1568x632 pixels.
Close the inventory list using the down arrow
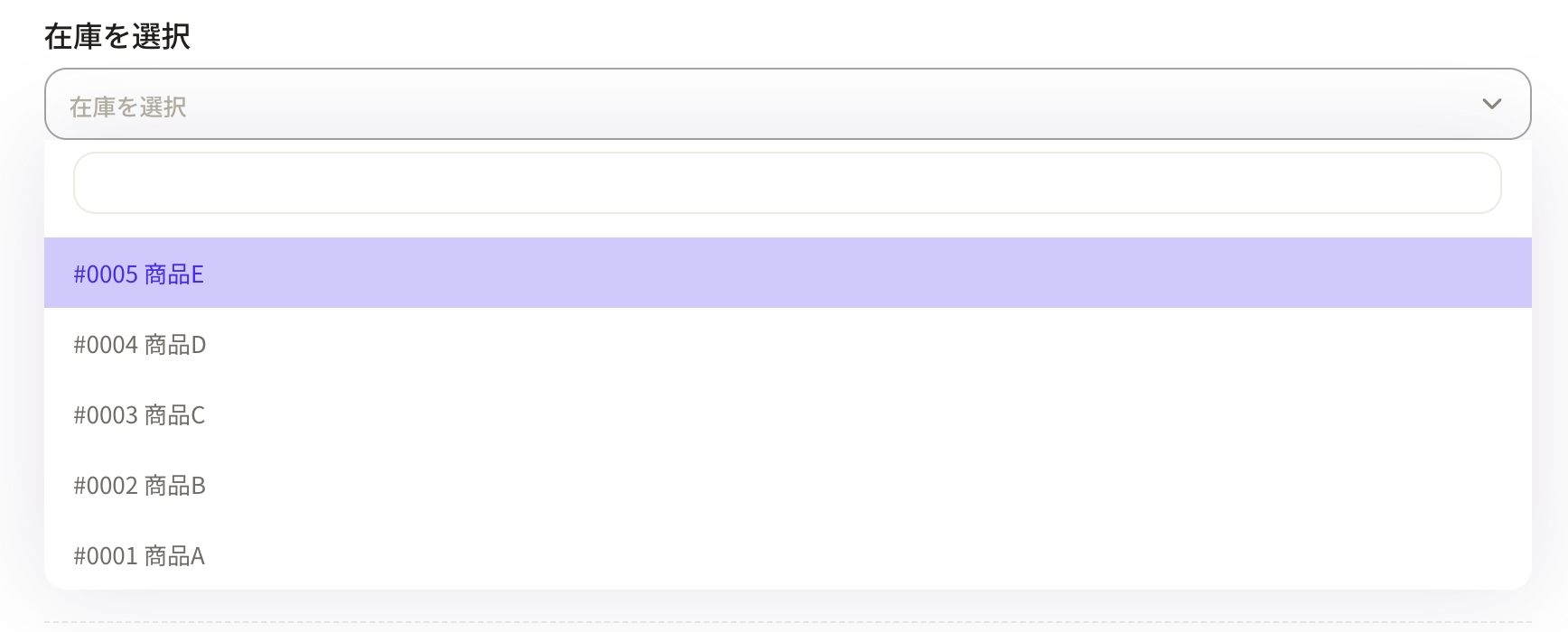[x=1491, y=105]
